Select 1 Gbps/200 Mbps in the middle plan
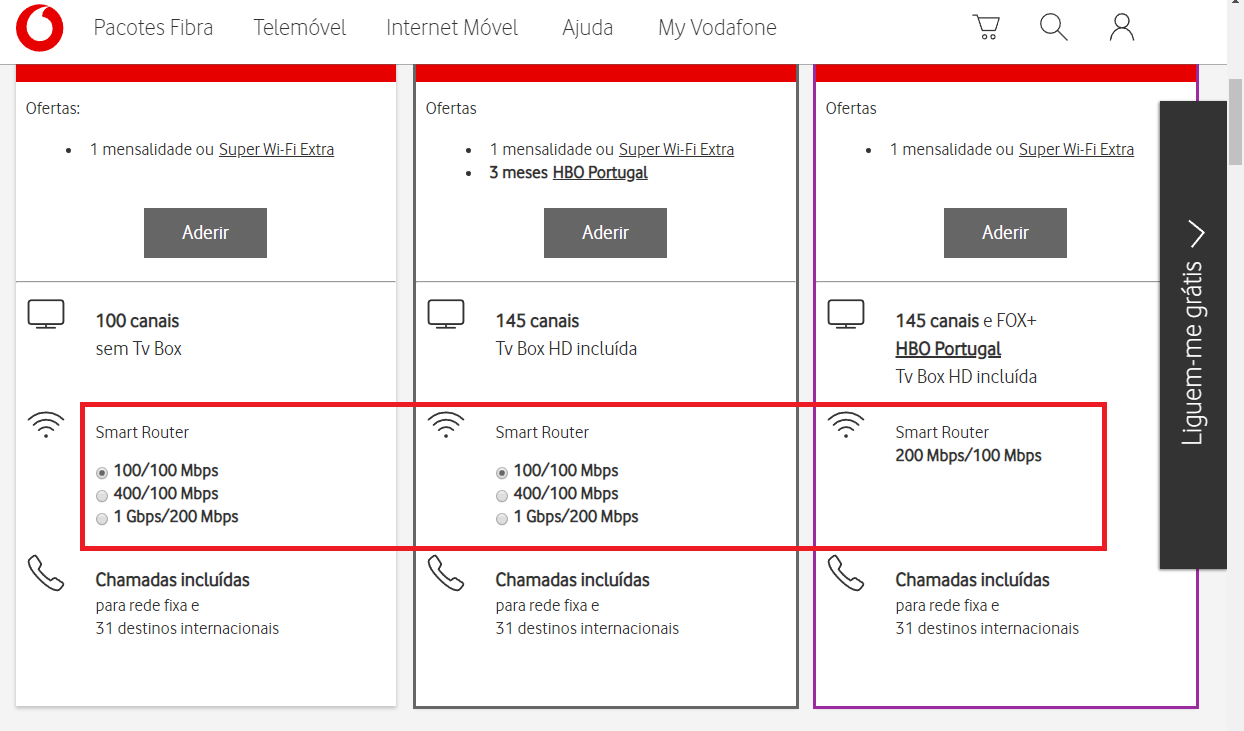 [501, 518]
